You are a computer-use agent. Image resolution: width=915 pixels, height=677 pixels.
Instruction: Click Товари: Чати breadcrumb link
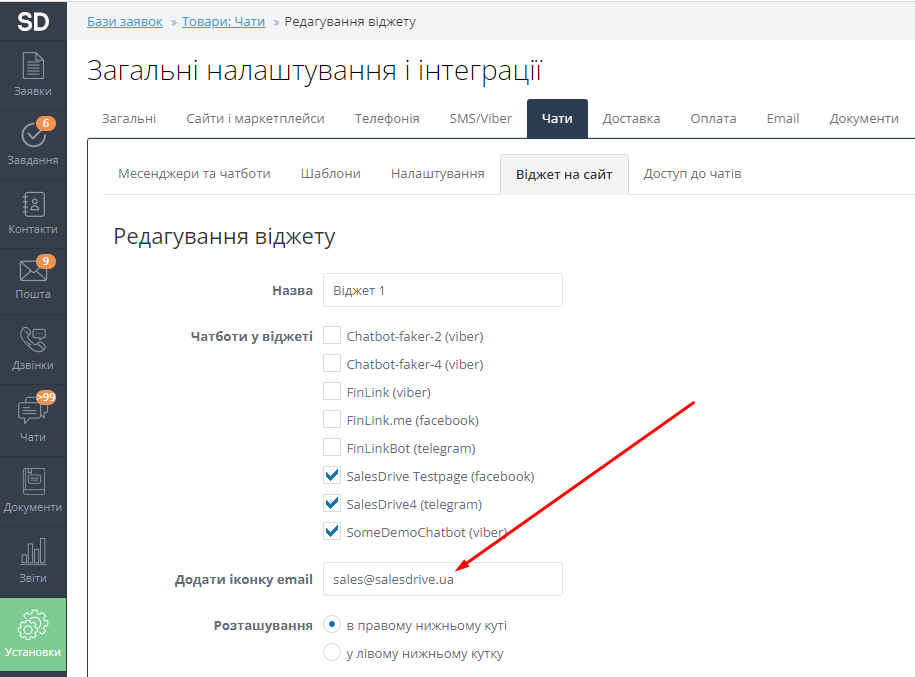coord(223,21)
